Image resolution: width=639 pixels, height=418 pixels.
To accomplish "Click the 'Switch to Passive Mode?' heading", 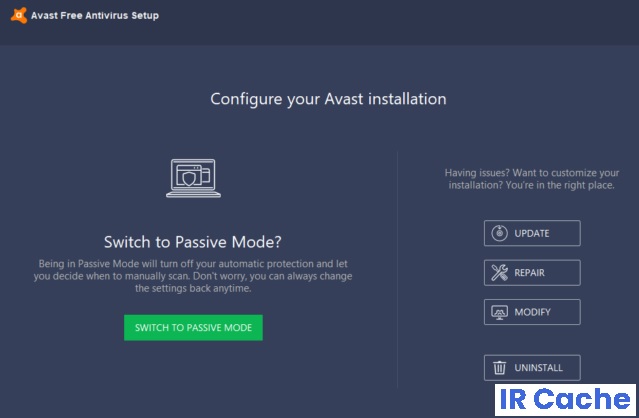I will (x=193, y=242).
